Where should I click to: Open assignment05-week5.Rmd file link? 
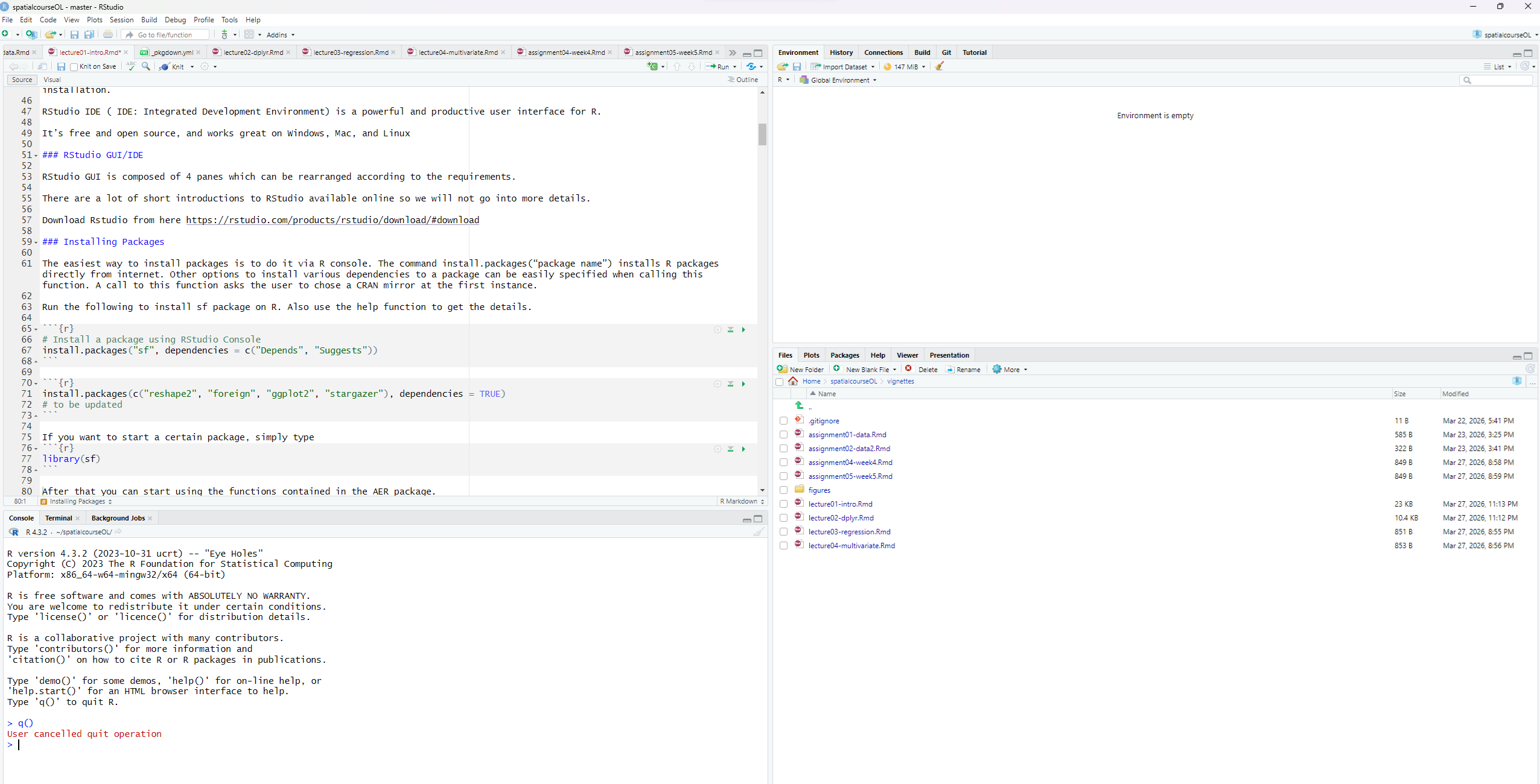point(850,476)
